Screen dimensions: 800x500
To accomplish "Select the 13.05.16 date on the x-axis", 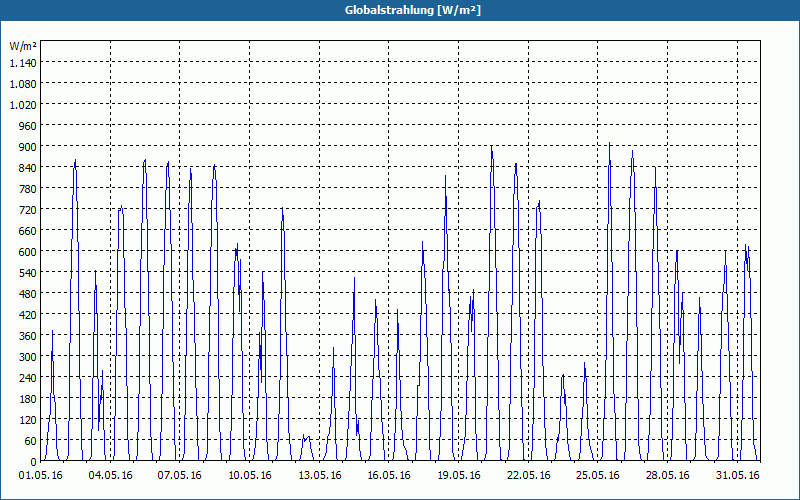I will point(319,476).
